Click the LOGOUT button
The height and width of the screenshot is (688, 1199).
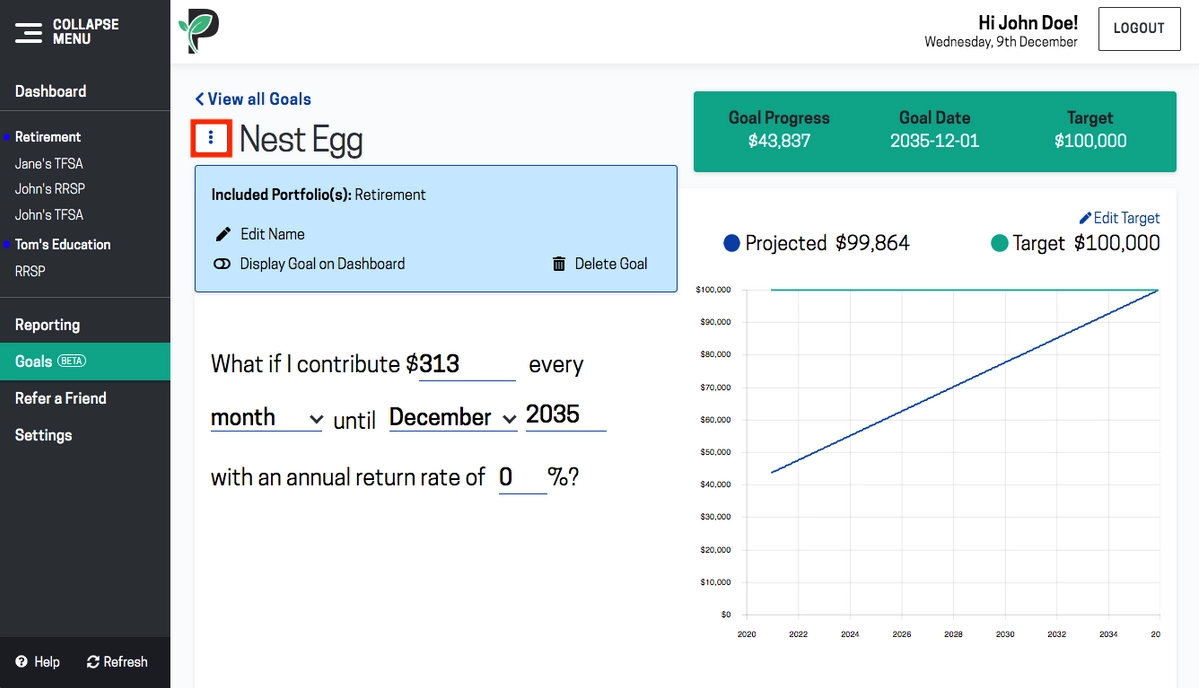(x=1139, y=28)
